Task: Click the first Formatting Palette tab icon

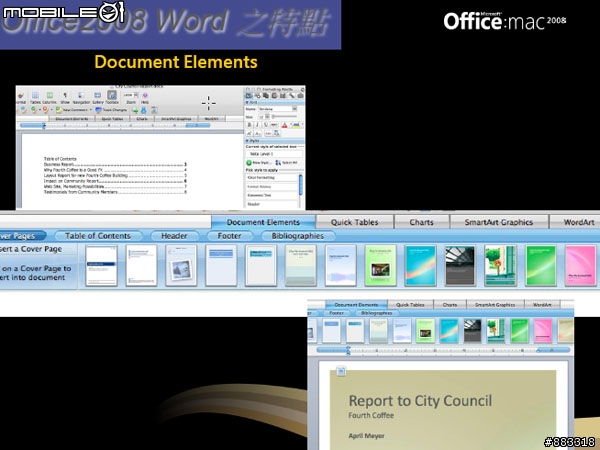Action: click(249, 96)
